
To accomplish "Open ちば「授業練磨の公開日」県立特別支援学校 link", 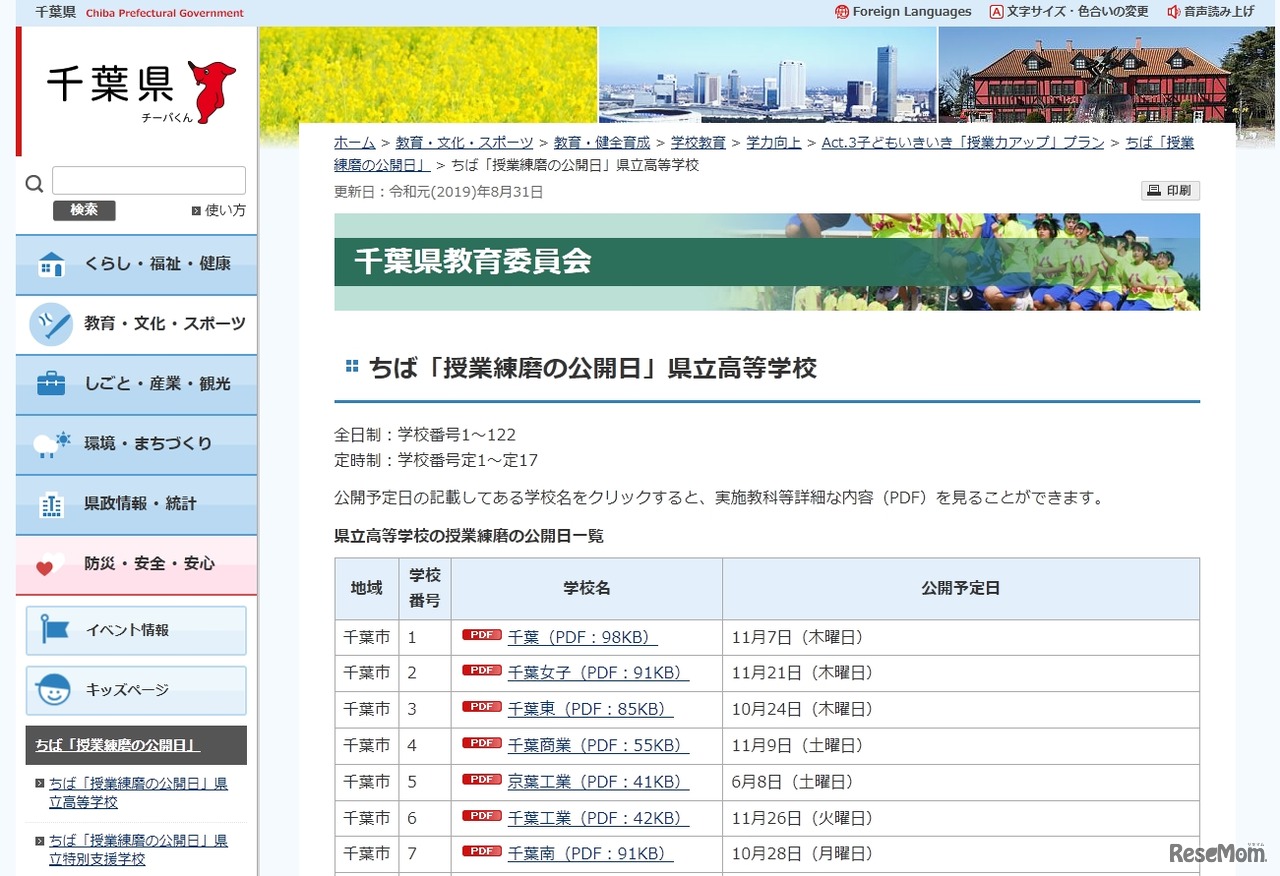I will click(x=137, y=849).
